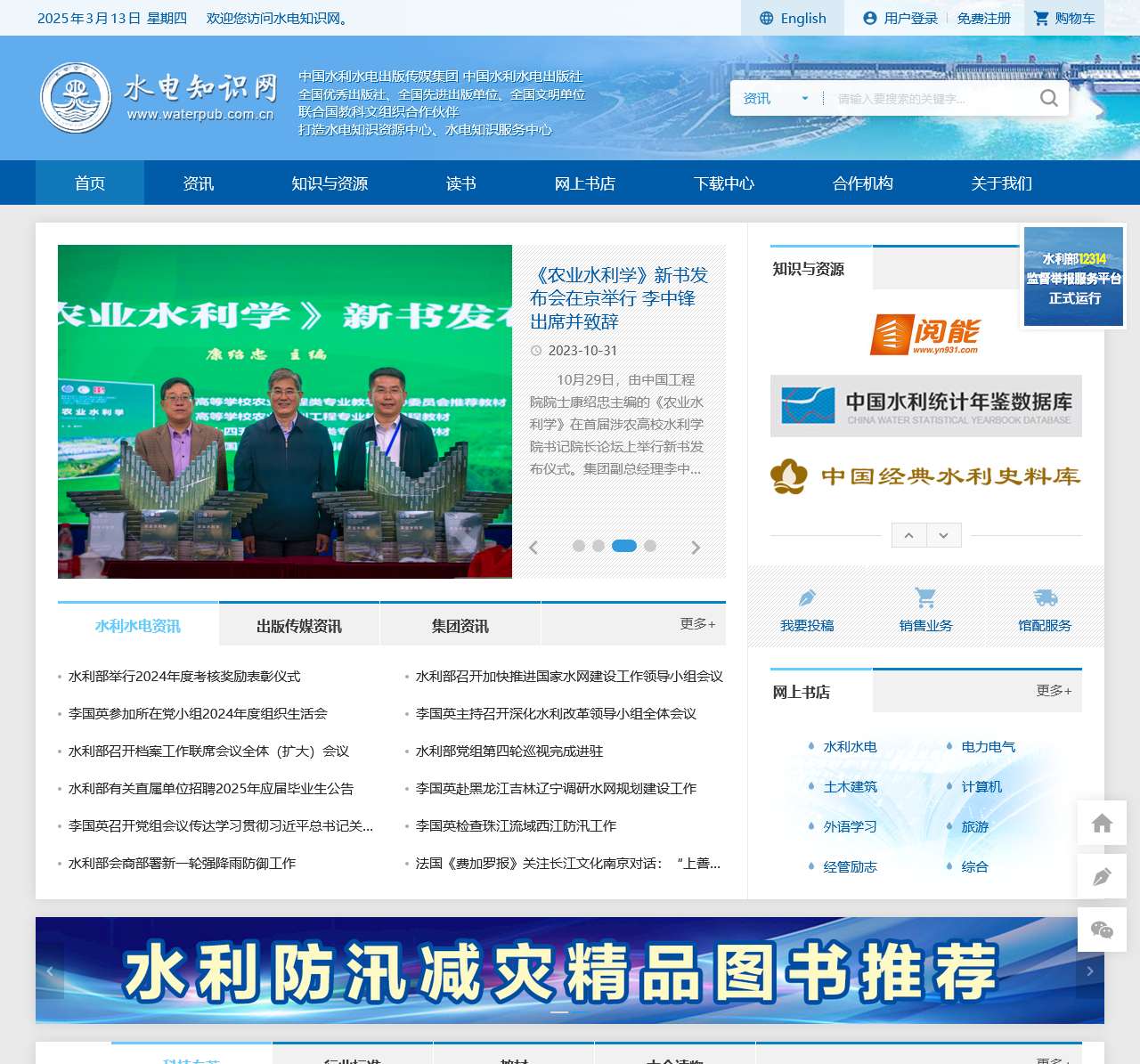The width and height of the screenshot is (1140, 1064).
Task: Switch to 集团资讯 tab
Action: pyautogui.click(x=460, y=624)
